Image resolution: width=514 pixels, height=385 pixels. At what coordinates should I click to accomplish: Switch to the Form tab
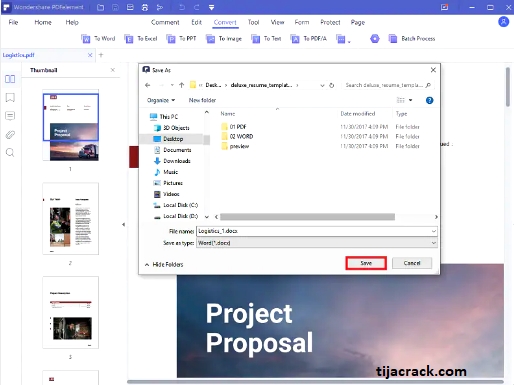302,22
